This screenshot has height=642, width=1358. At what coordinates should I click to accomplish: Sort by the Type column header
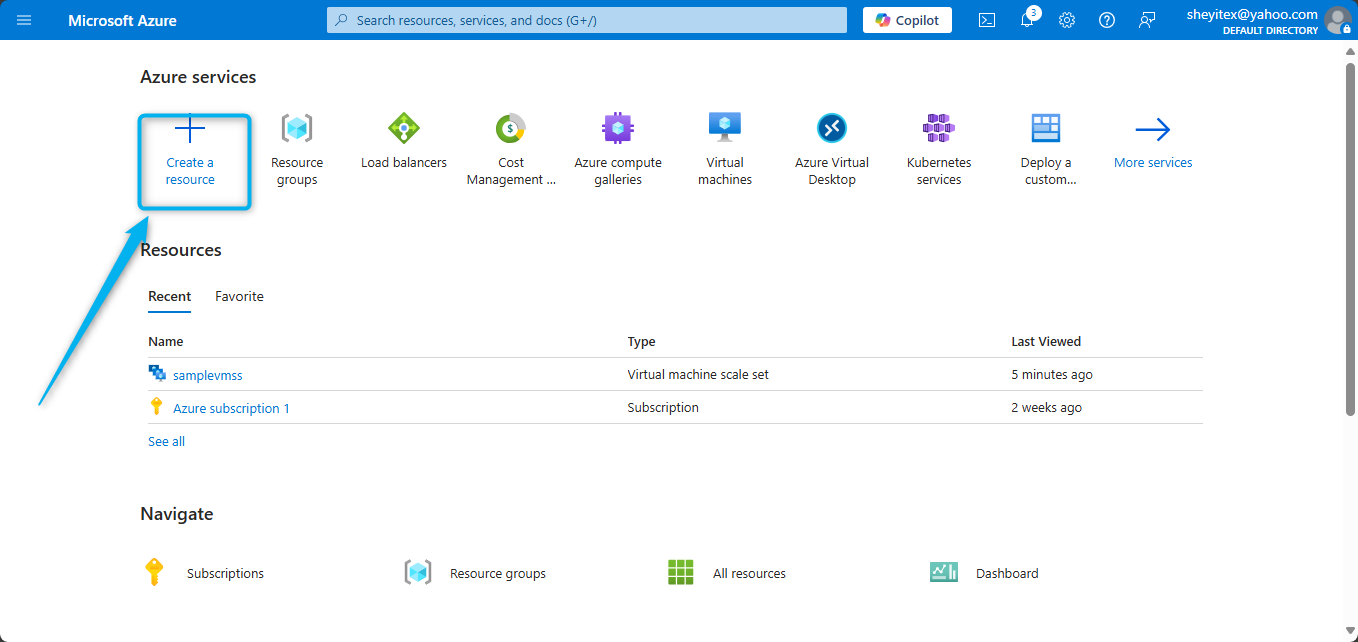click(x=641, y=341)
